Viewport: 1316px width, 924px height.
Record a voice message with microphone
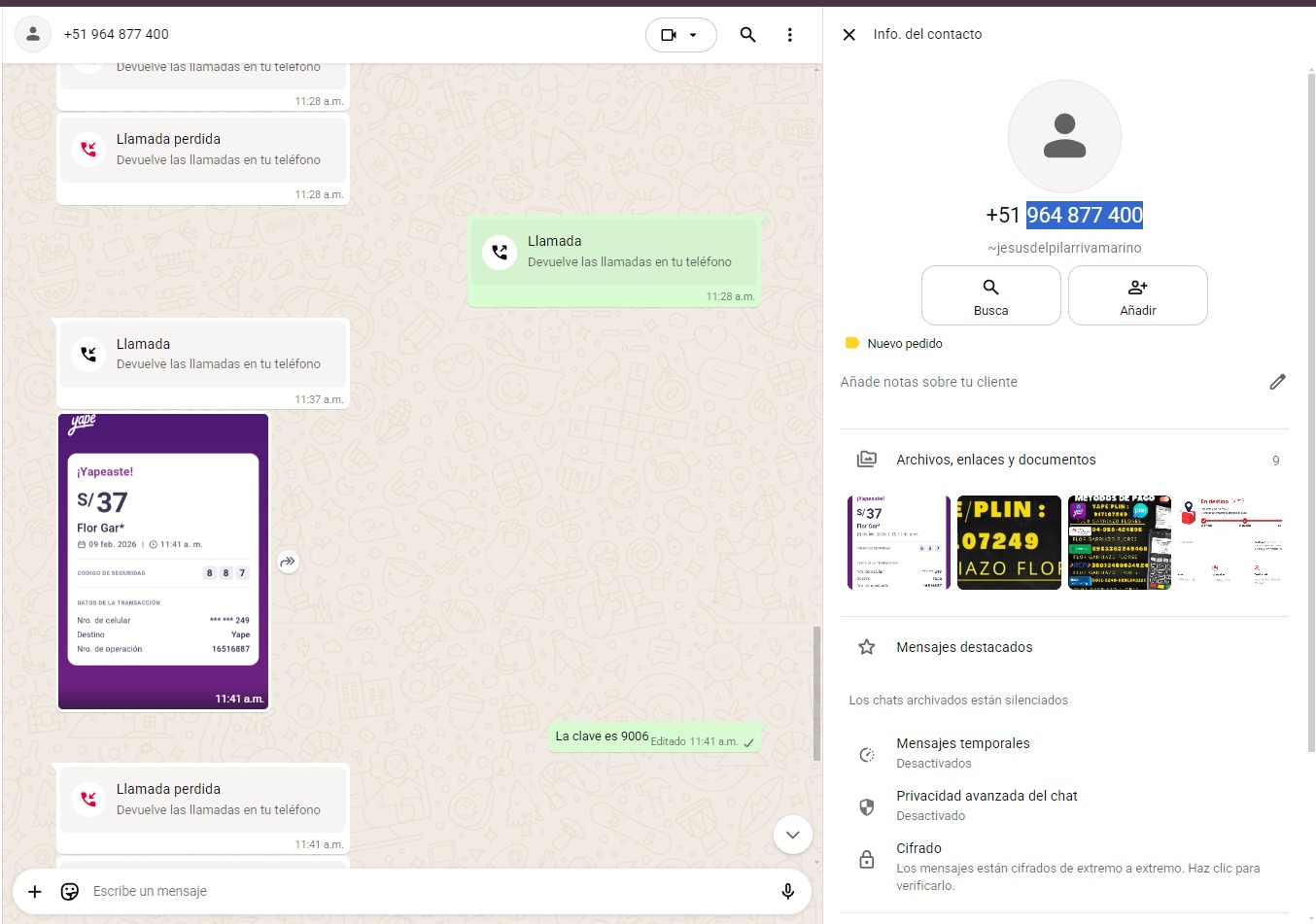[787, 891]
